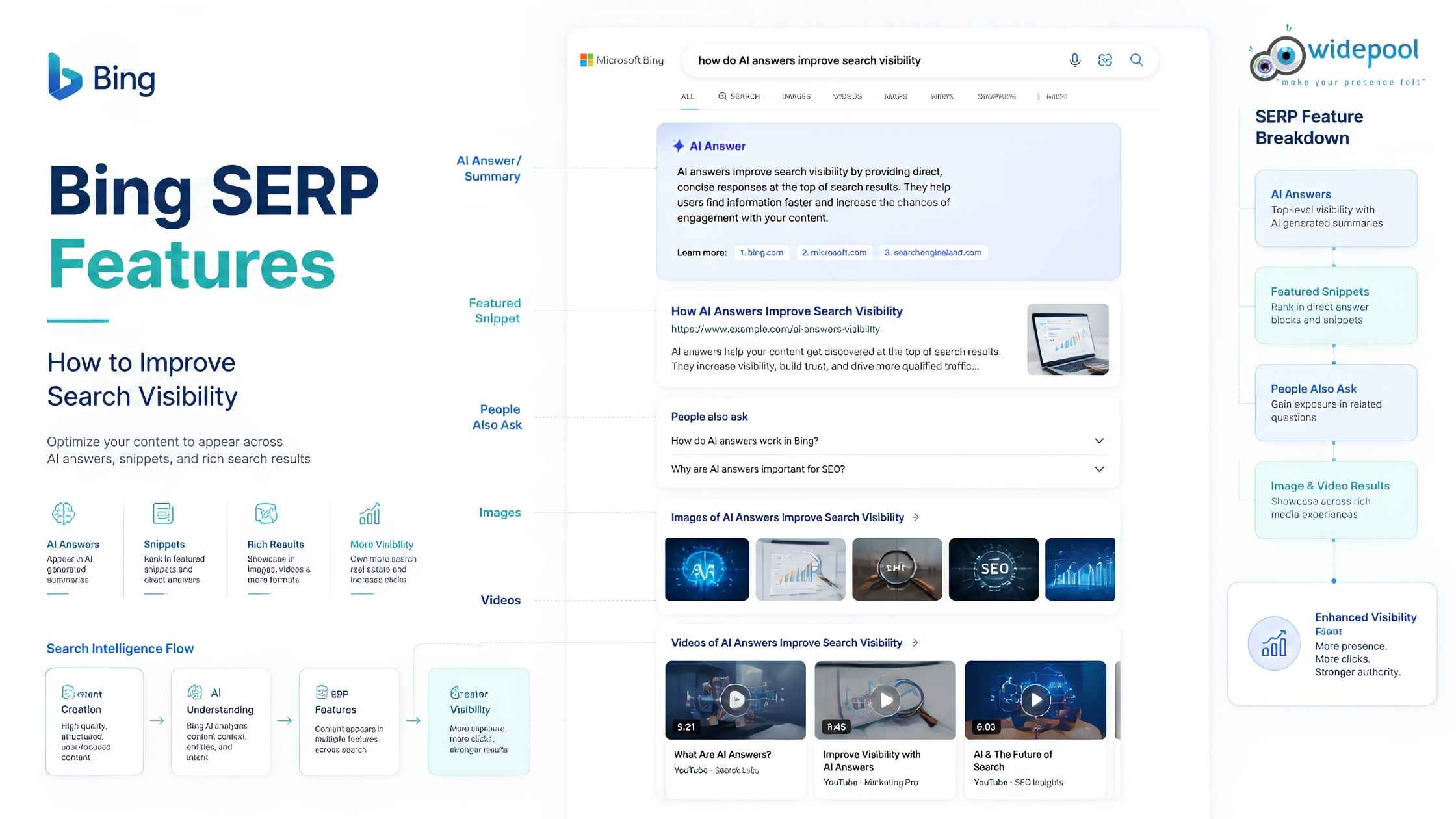The image size is (1456, 819).
Task: Click the "YouTube · SEO Insights" source text
Action: coord(1018,783)
